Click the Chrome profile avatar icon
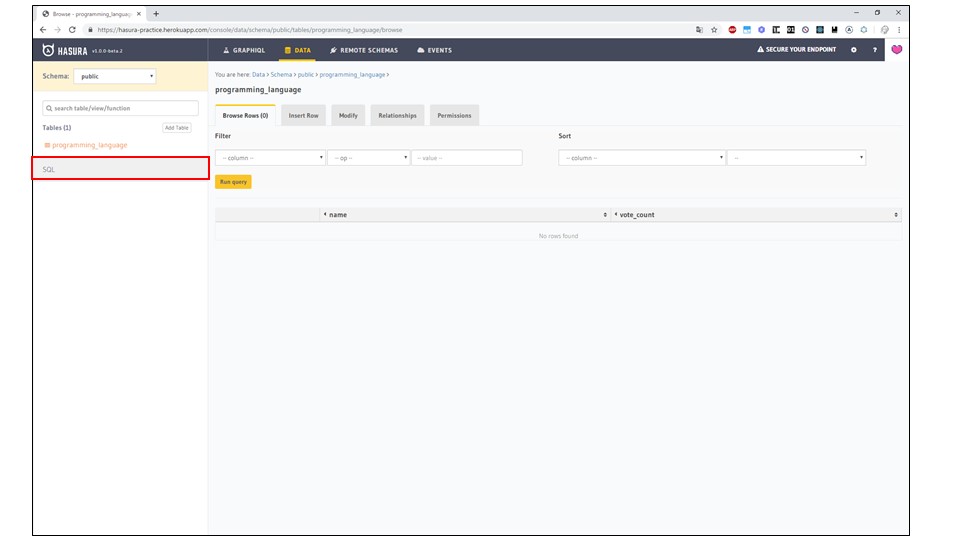 point(884,29)
